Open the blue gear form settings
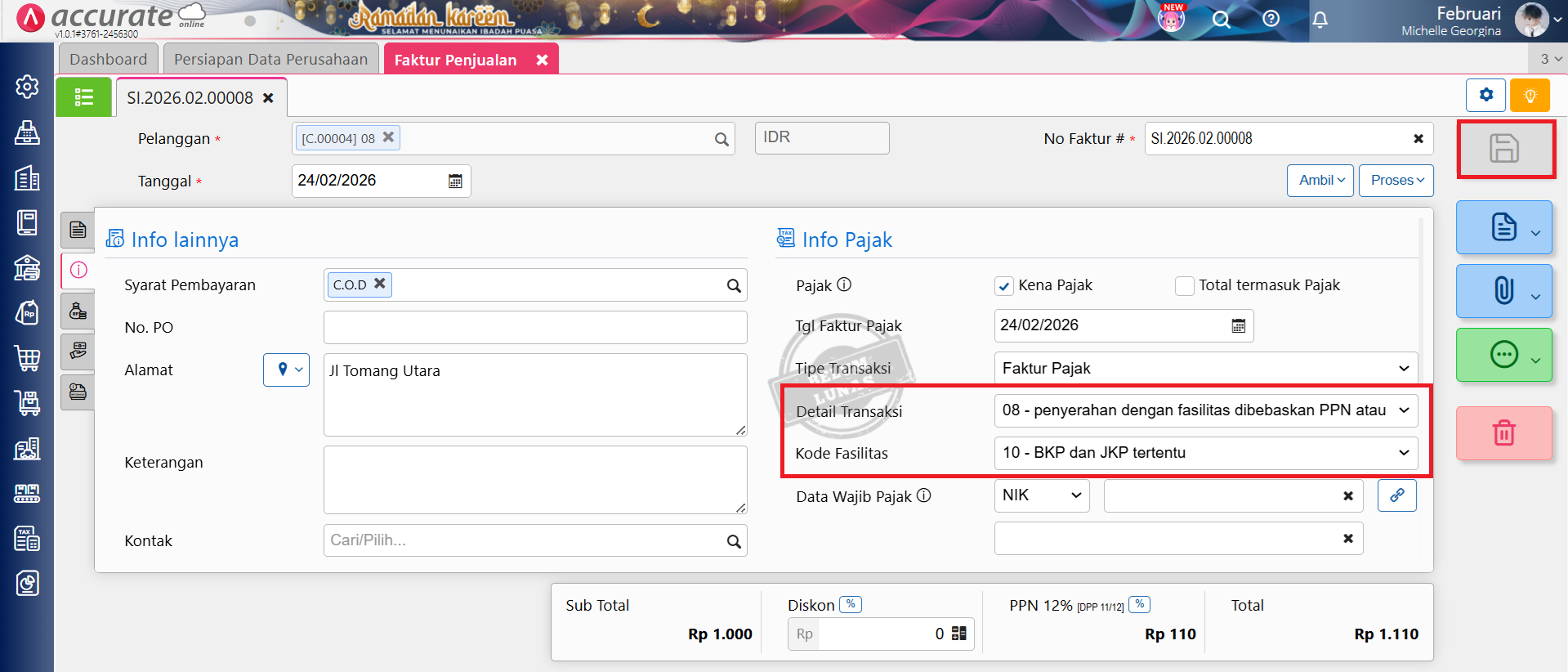 [x=1485, y=96]
